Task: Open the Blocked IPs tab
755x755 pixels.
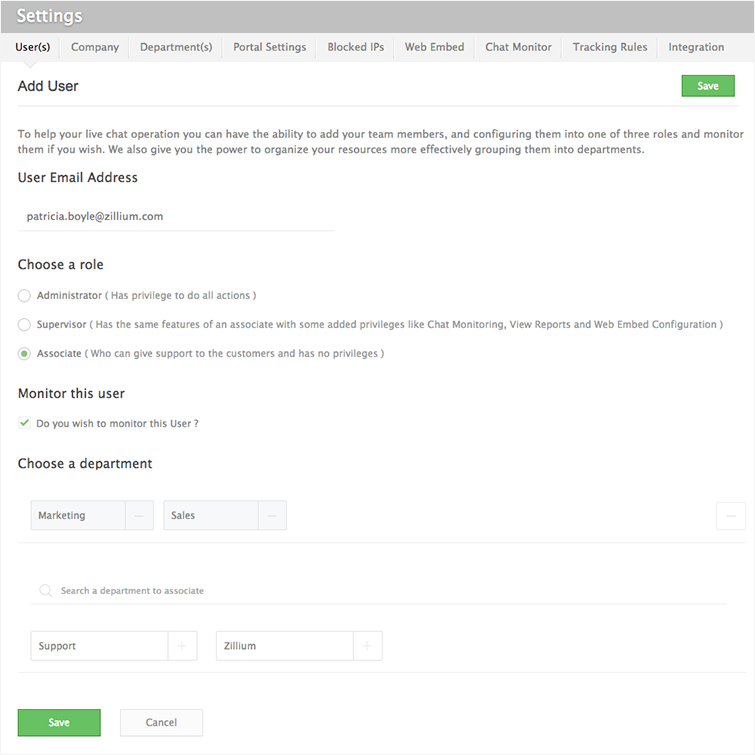Action: click(x=356, y=47)
